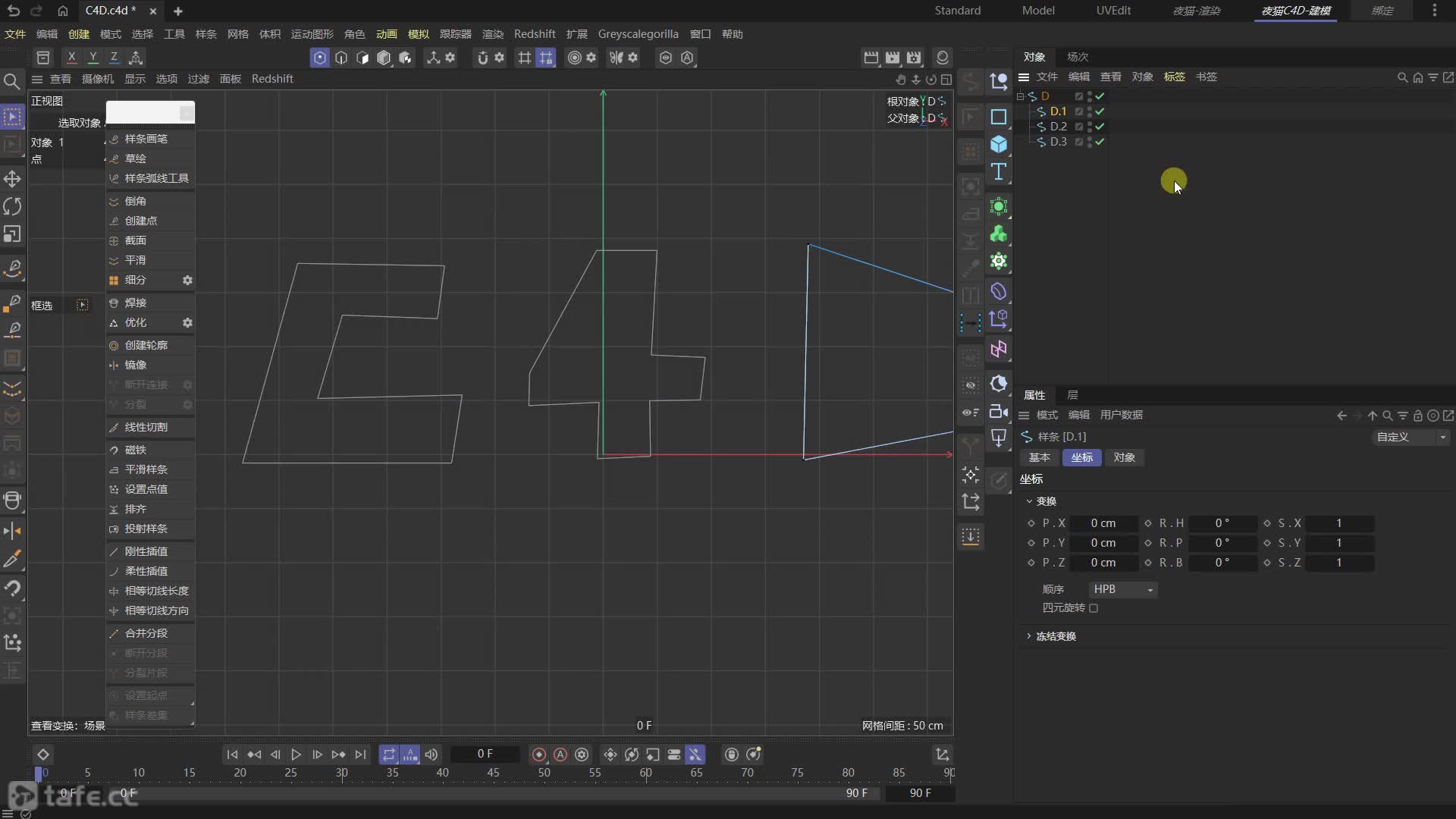
Task: Toggle loop playback in timeline
Action: tap(388, 755)
